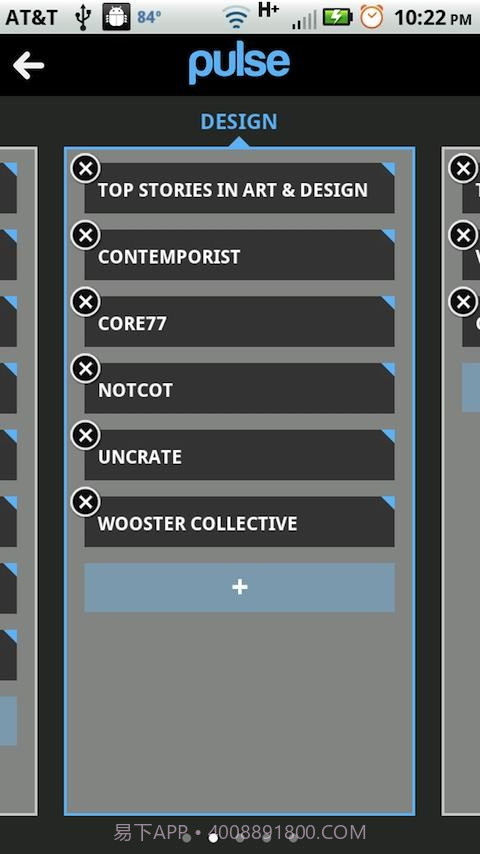This screenshot has height=854, width=480.
Task: Delete the Core77 source
Action: coord(86,302)
